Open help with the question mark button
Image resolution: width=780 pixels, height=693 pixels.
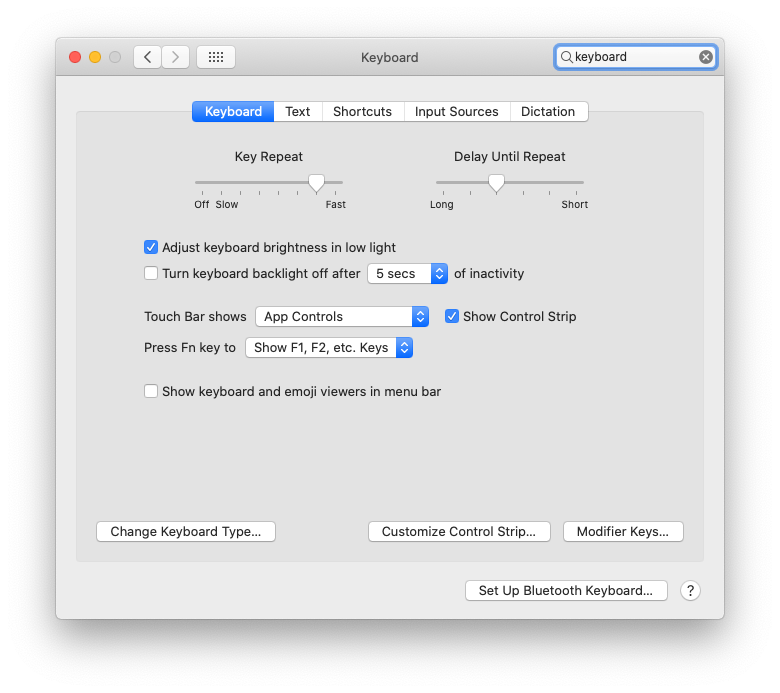tap(690, 591)
